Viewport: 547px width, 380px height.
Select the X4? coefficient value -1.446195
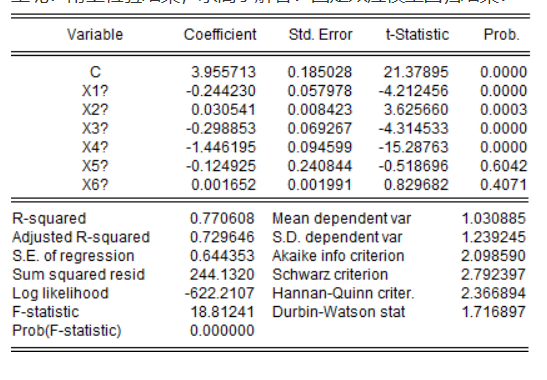(x=221, y=147)
